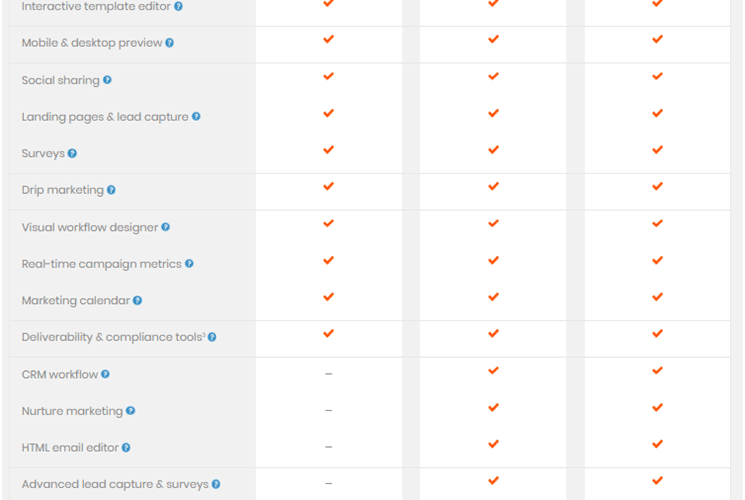Click the Marketing calendar info icon
Viewport: 745px width, 500px height.
137,300
